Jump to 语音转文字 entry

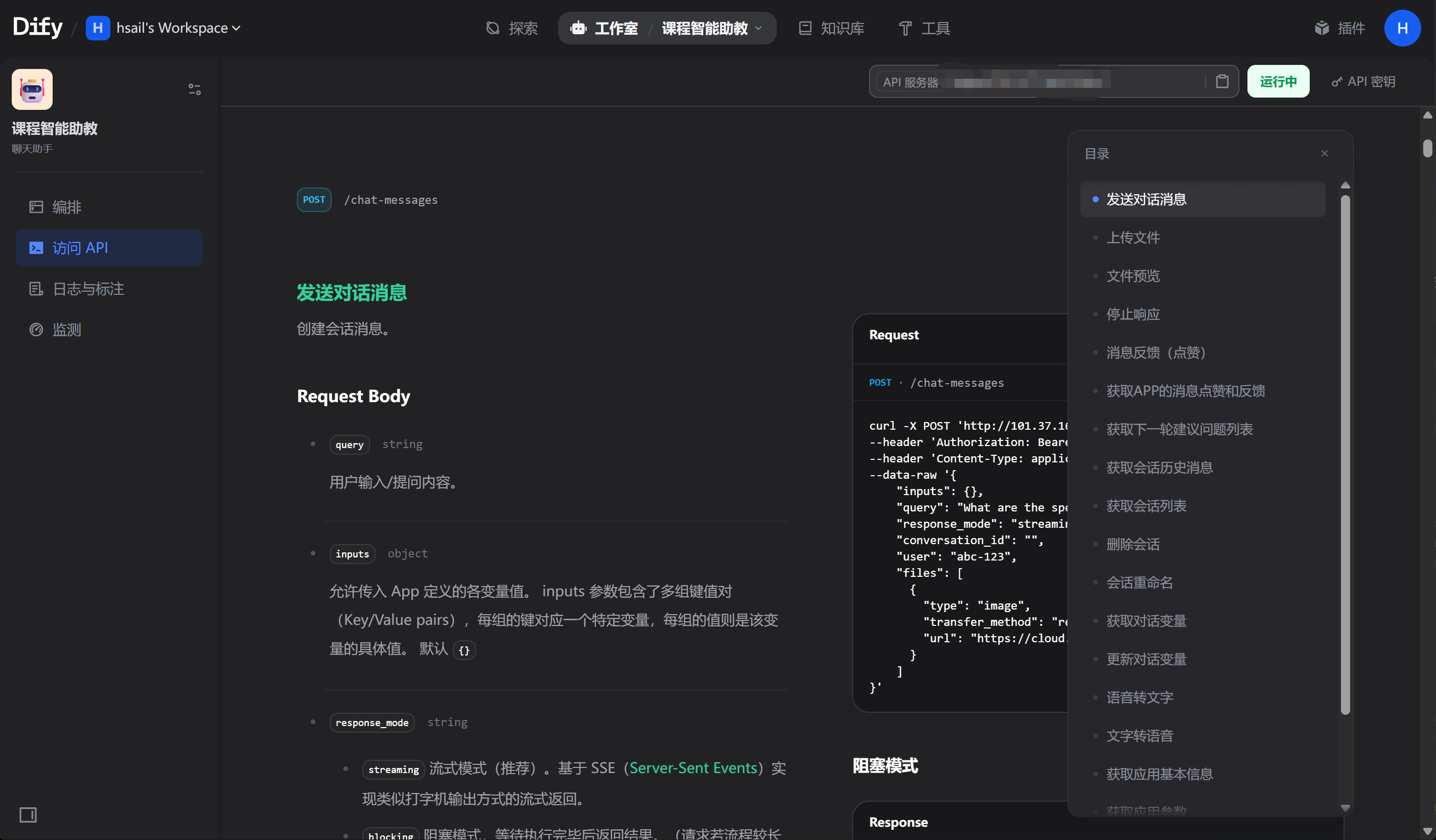pyautogui.click(x=1202, y=697)
